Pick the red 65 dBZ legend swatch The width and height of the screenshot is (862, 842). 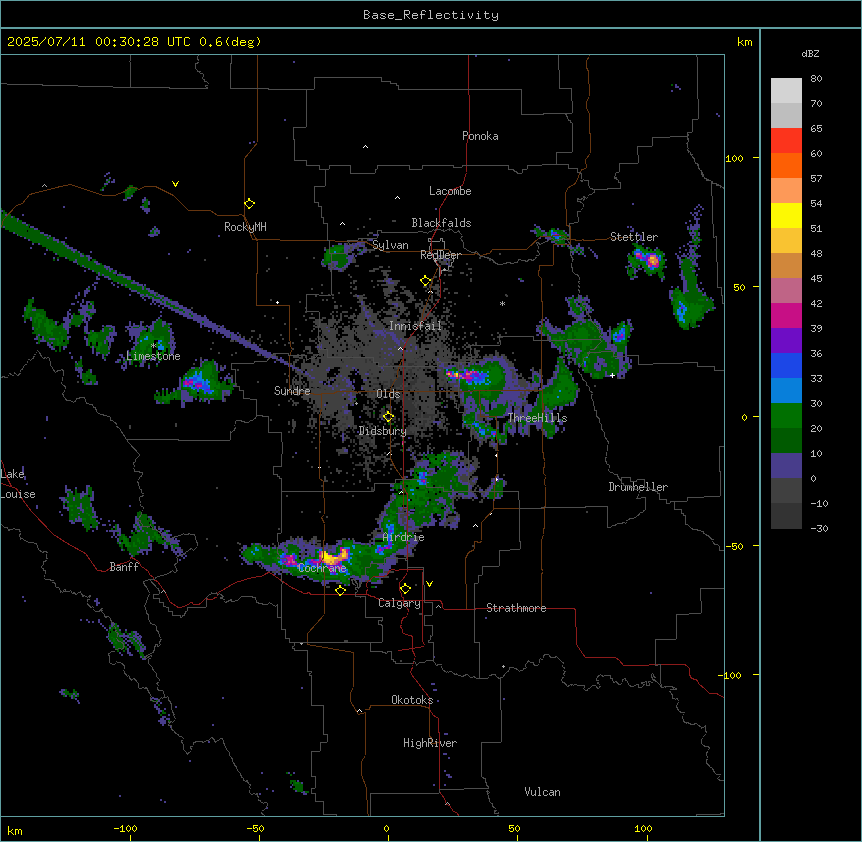click(786, 141)
